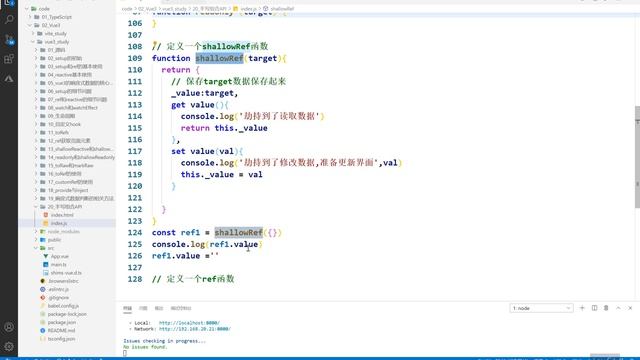Collapse the root 'code' folder

pos(27,9)
